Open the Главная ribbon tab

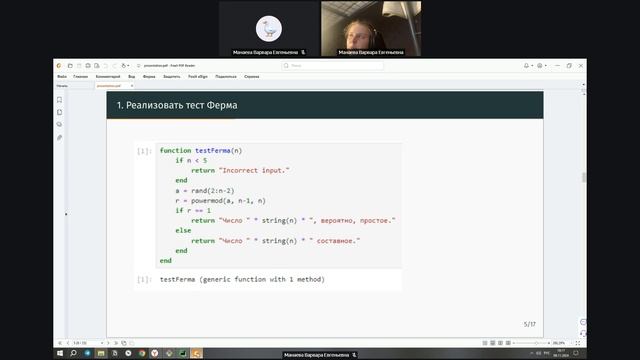click(80, 77)
